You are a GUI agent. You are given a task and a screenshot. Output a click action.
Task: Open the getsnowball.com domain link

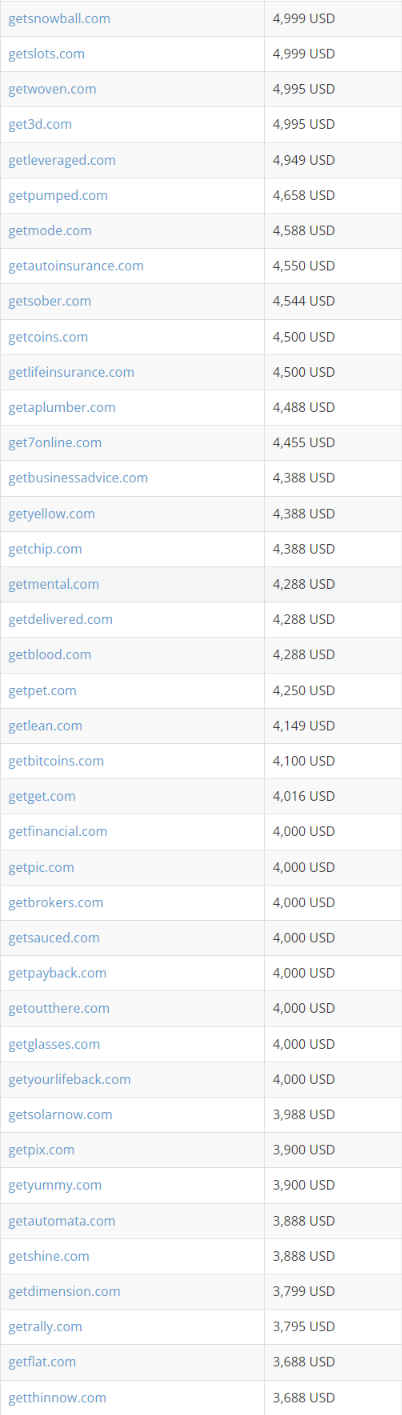point(59,18)
